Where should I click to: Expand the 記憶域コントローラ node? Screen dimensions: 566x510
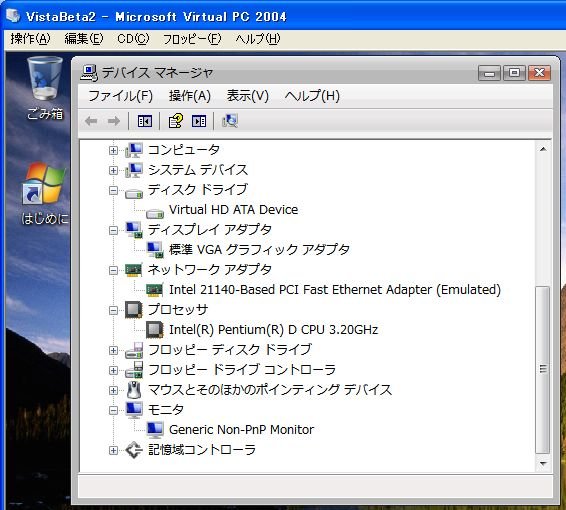click(x=113, y=450)
